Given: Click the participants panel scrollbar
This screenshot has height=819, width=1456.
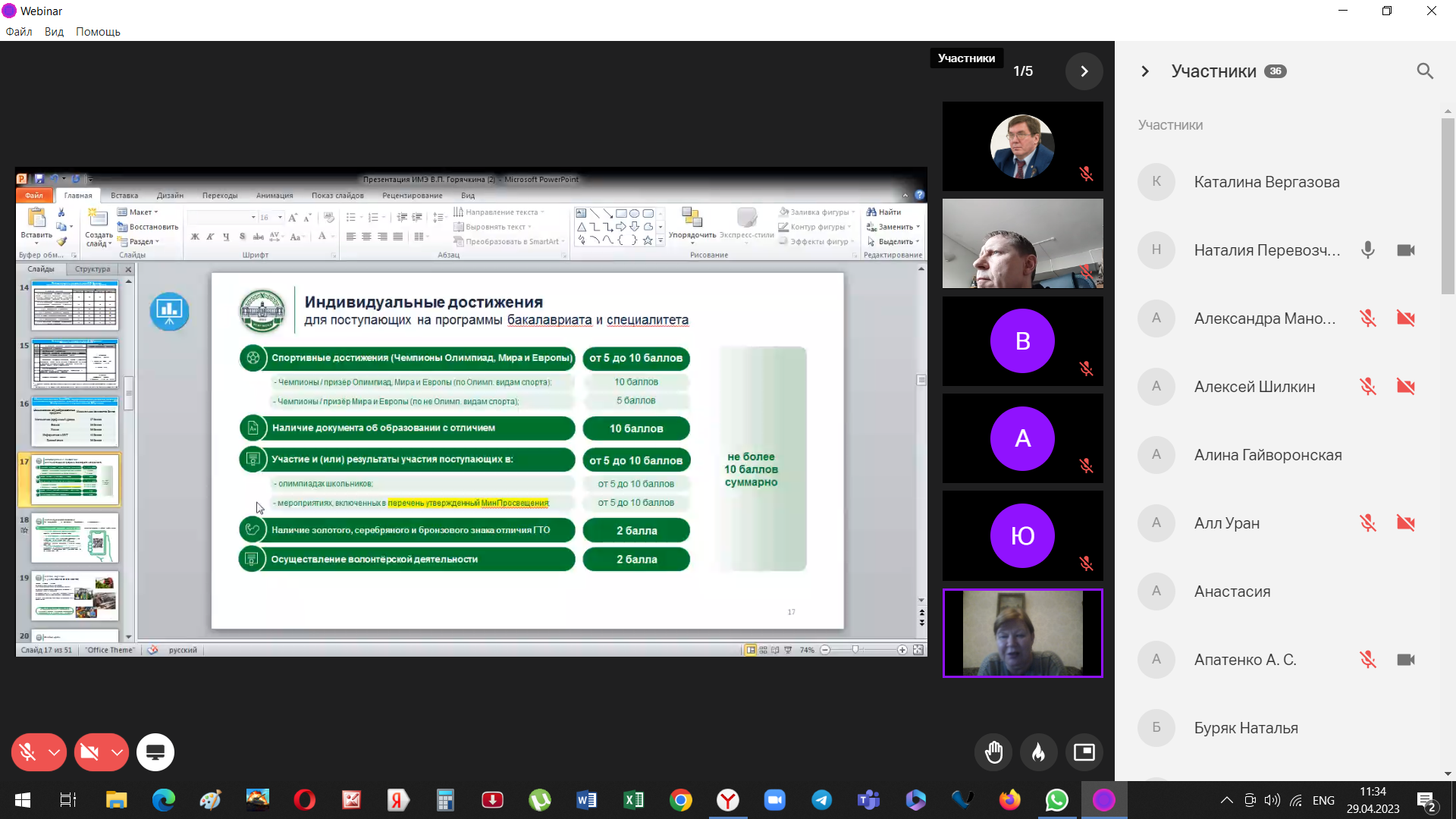Looking at the screenshot, I should coord(1448,206).
